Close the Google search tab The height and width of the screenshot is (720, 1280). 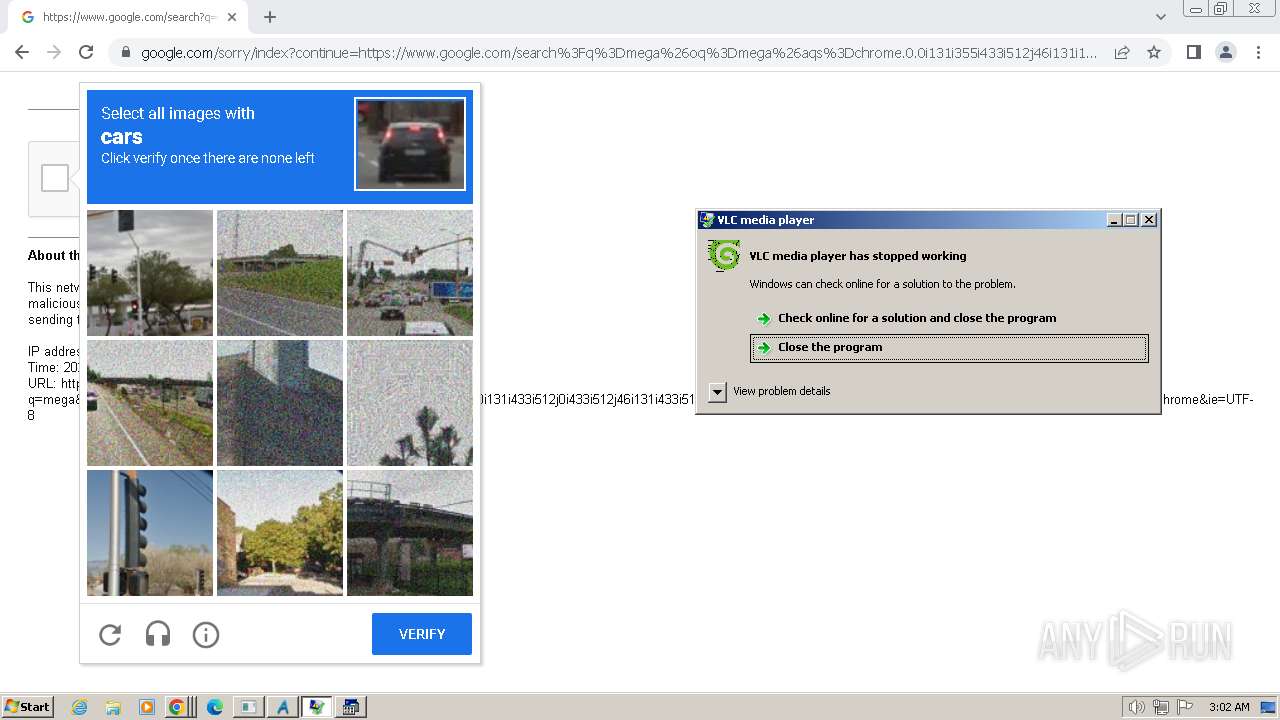point(232,17)
